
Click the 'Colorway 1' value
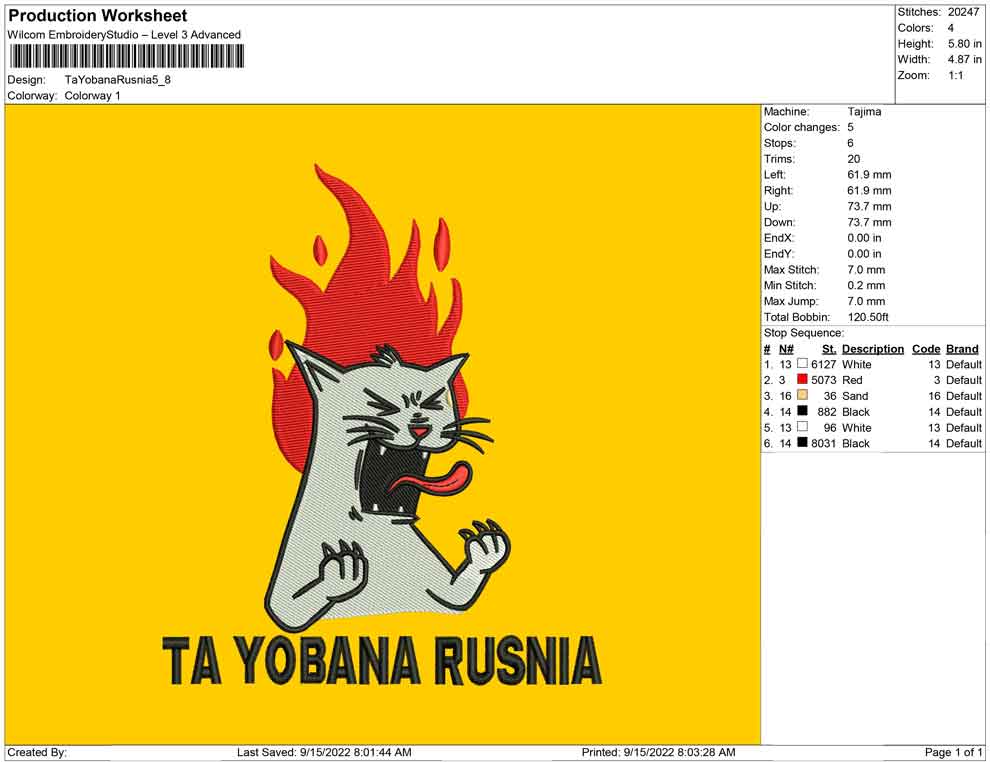click(92, 96)
